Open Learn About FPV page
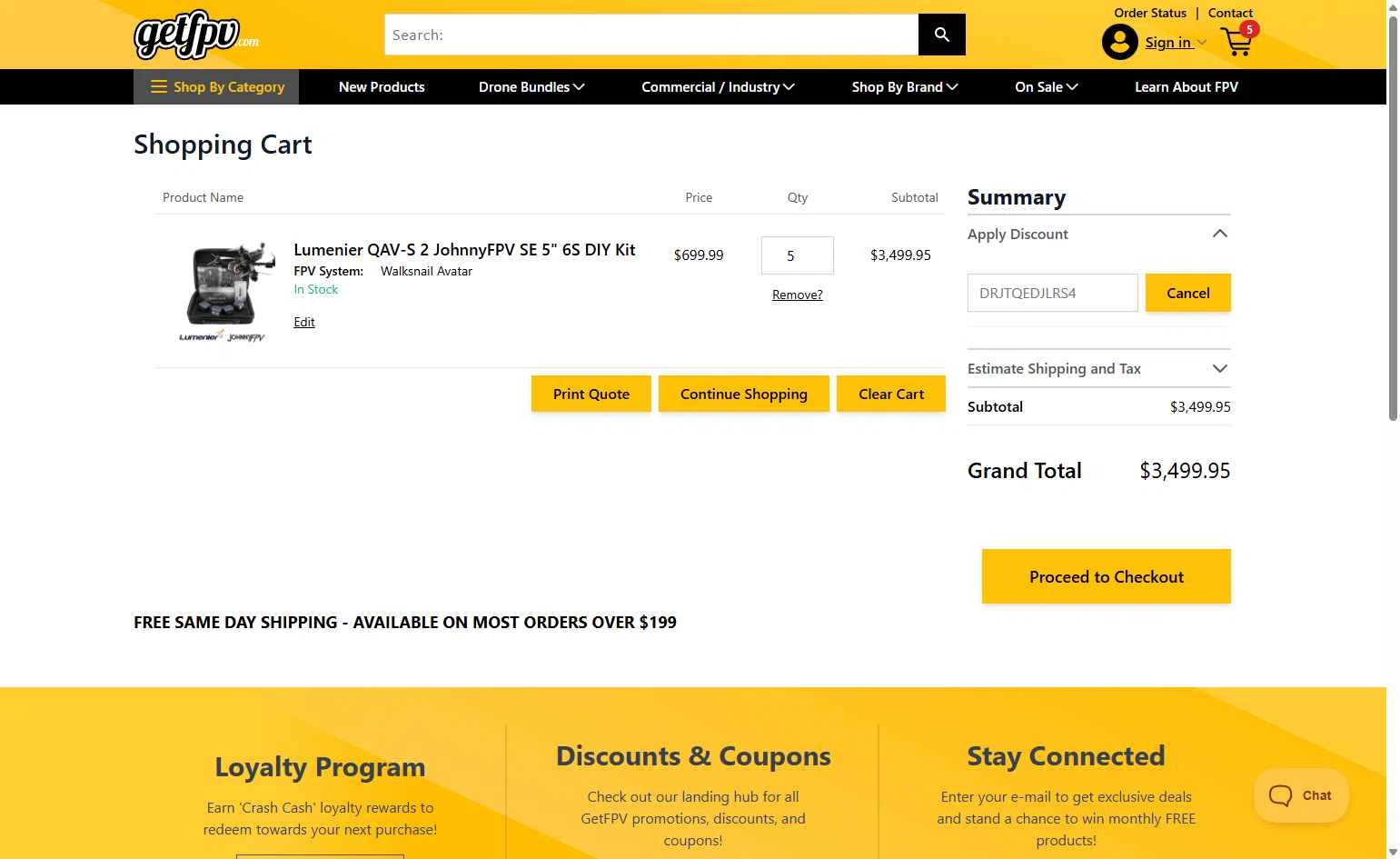The width and height of the screenshot is (1400, 859). [x=1186, y=87]
